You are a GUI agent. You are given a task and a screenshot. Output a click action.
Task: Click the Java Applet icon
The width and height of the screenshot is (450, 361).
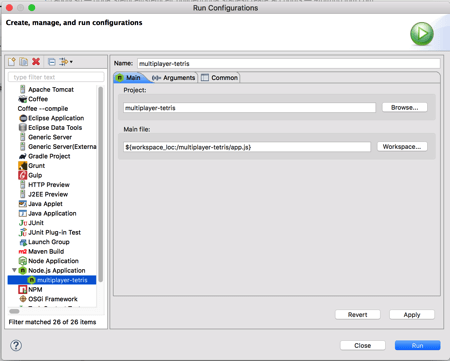click(x=23, y=204)
